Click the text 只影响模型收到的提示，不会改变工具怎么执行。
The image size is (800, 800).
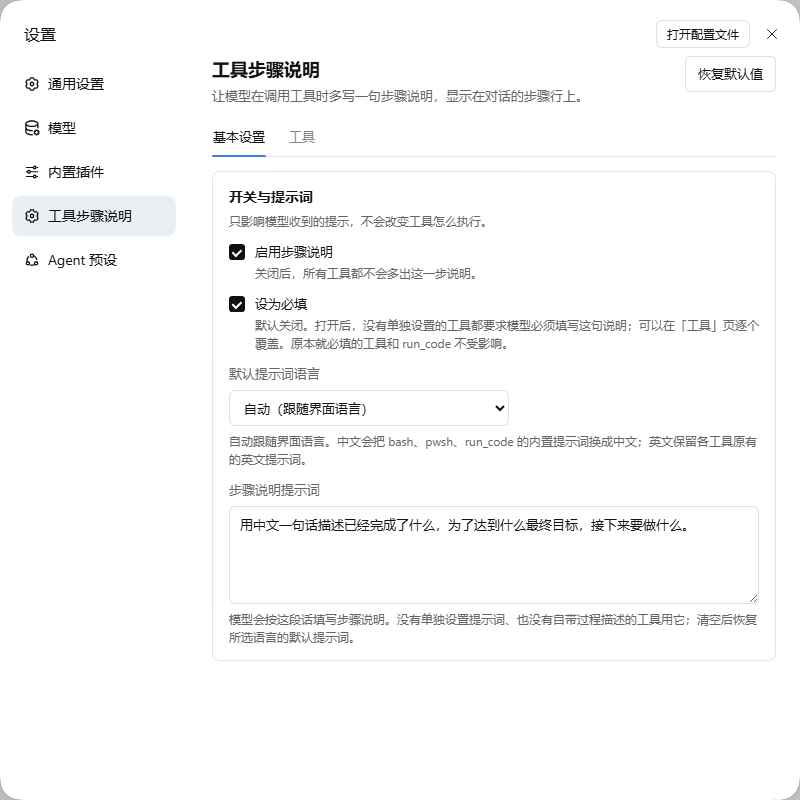(x=359, y=221)
